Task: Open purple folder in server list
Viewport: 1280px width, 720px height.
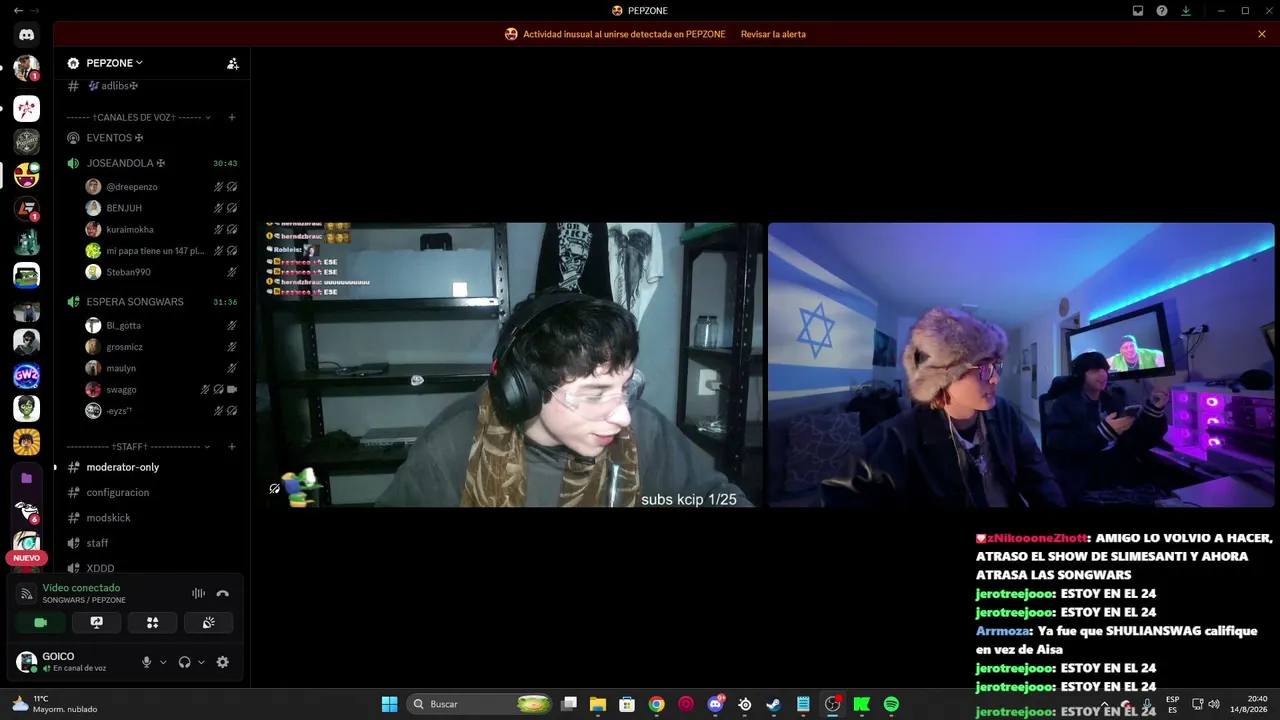Action: coord(26,478)
